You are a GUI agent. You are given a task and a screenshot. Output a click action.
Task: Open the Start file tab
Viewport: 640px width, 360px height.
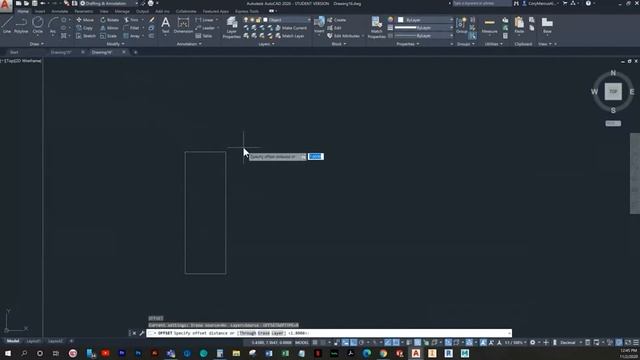[x=14, y=52]
